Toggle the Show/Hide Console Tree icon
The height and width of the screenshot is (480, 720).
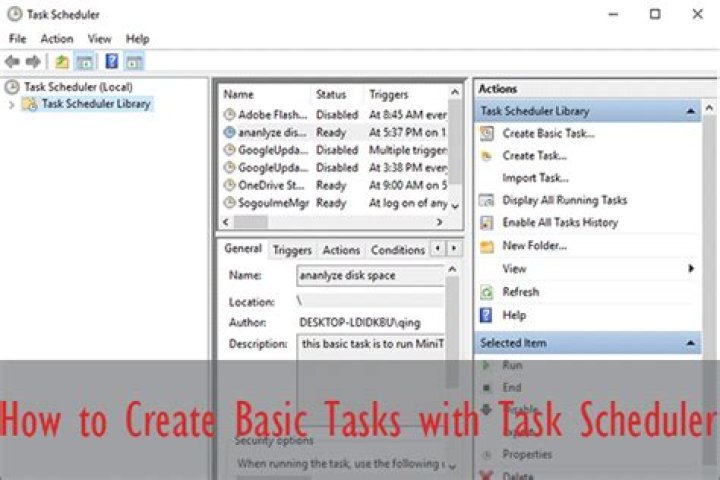point(84,62)
